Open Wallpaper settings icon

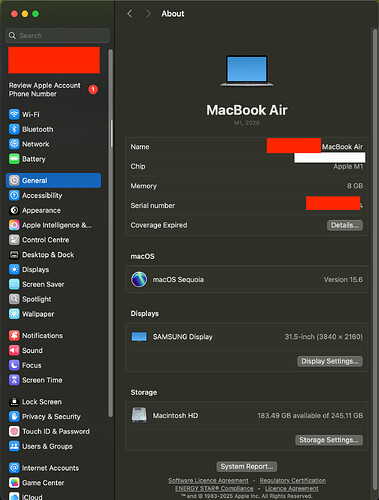tap(14, 314)
